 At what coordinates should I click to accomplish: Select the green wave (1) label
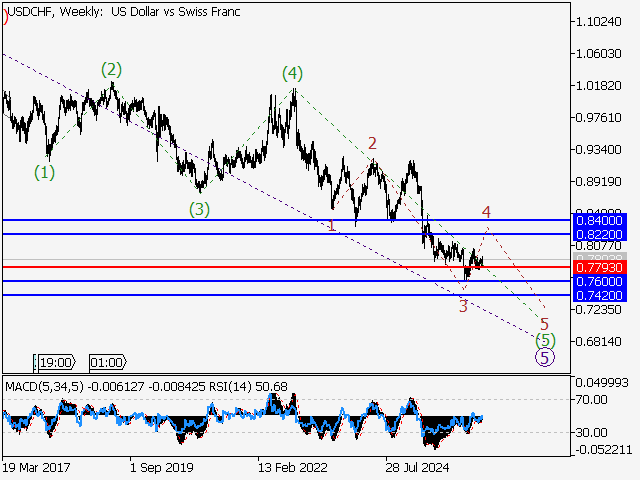(44, 172)
